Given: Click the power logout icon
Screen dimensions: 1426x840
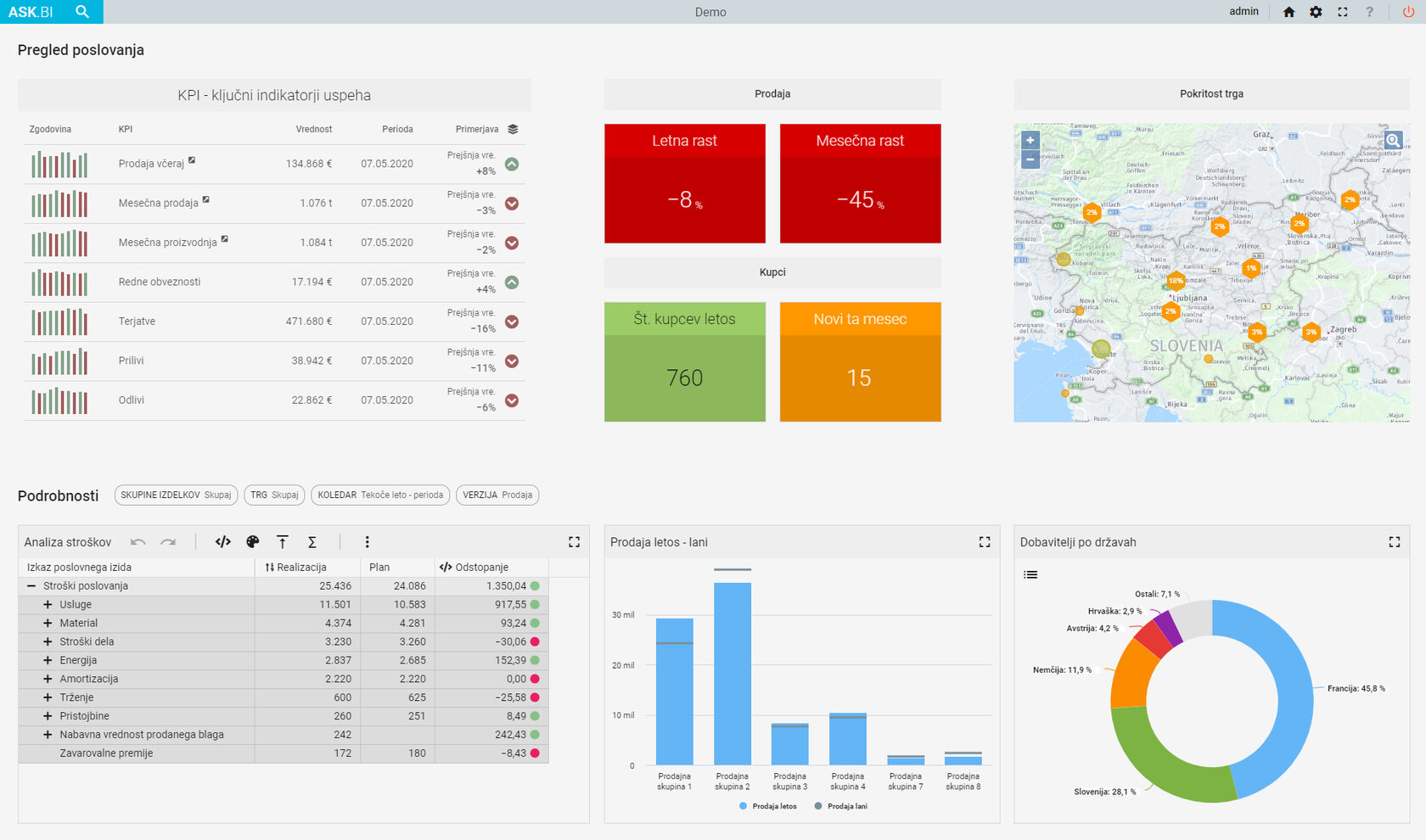Looking at the screenshot, I should point(1407,12).
